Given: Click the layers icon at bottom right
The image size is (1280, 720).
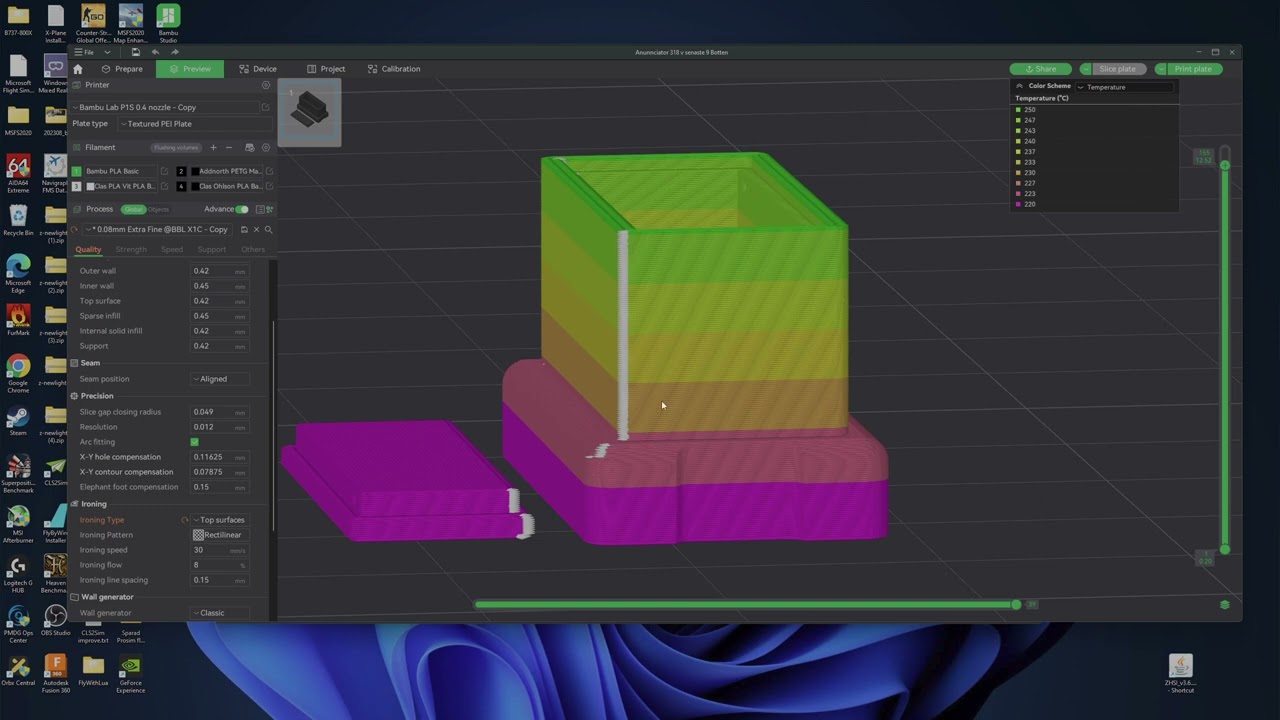Looking at the screenshot, I should click(x=1225, y=604).
